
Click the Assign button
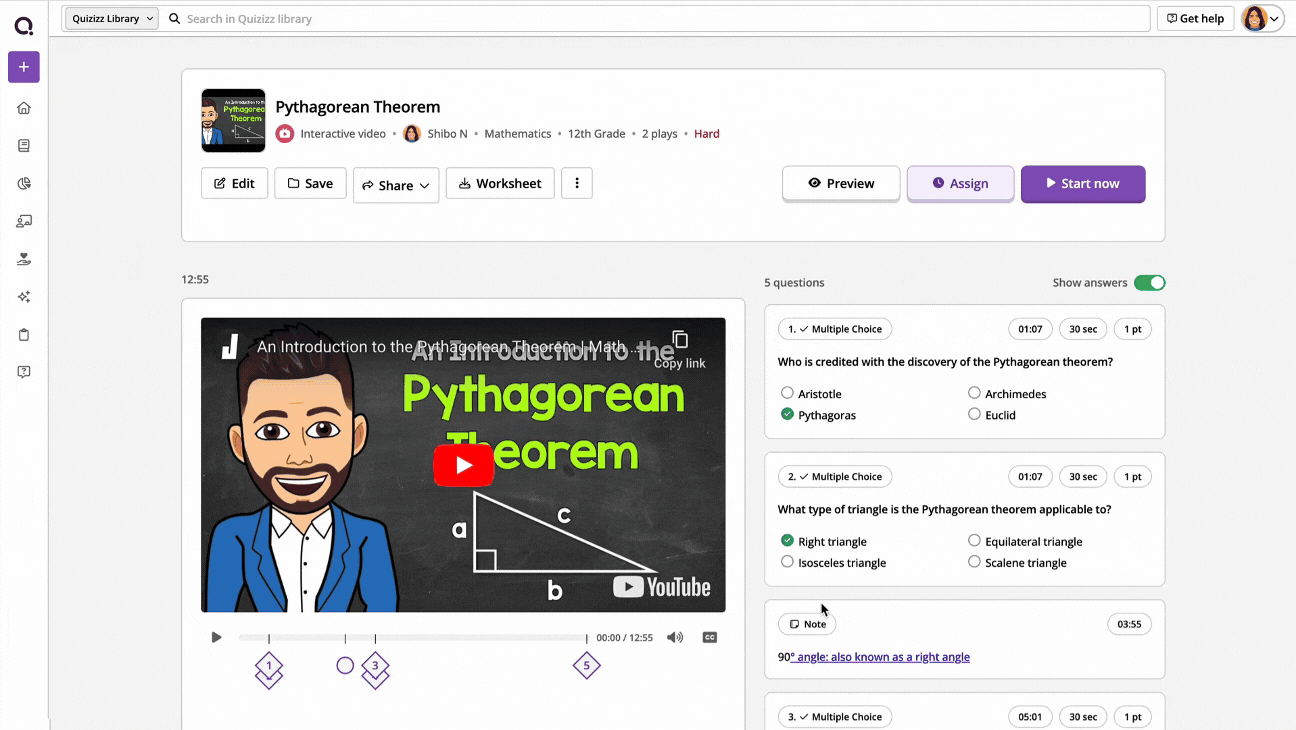click(960, 184)
